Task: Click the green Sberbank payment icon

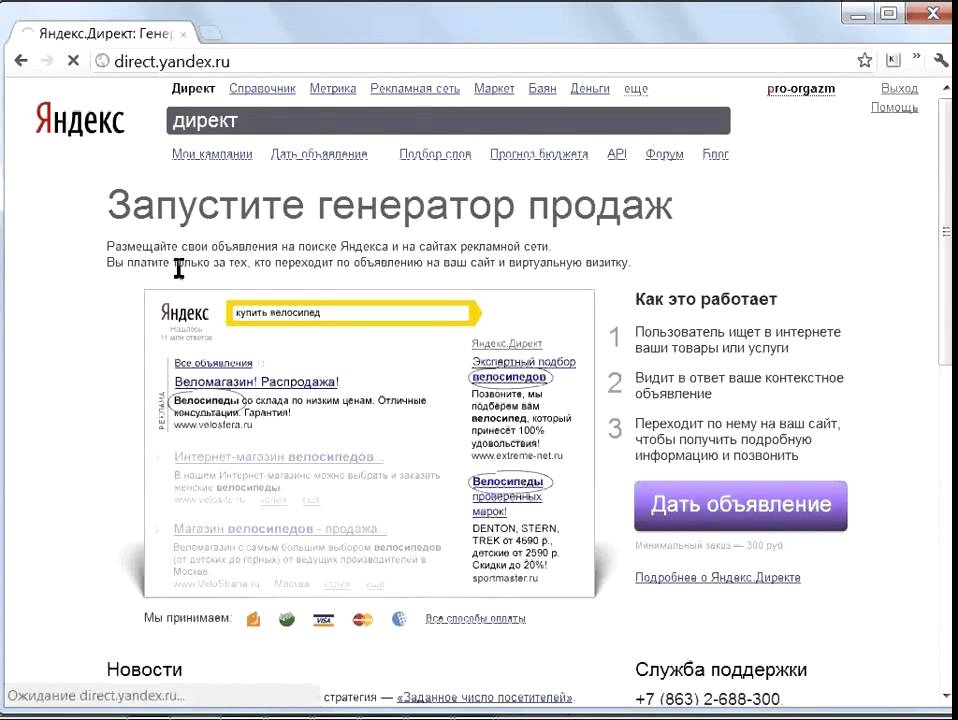Action: pyautogui.click(x=287, y=620)
